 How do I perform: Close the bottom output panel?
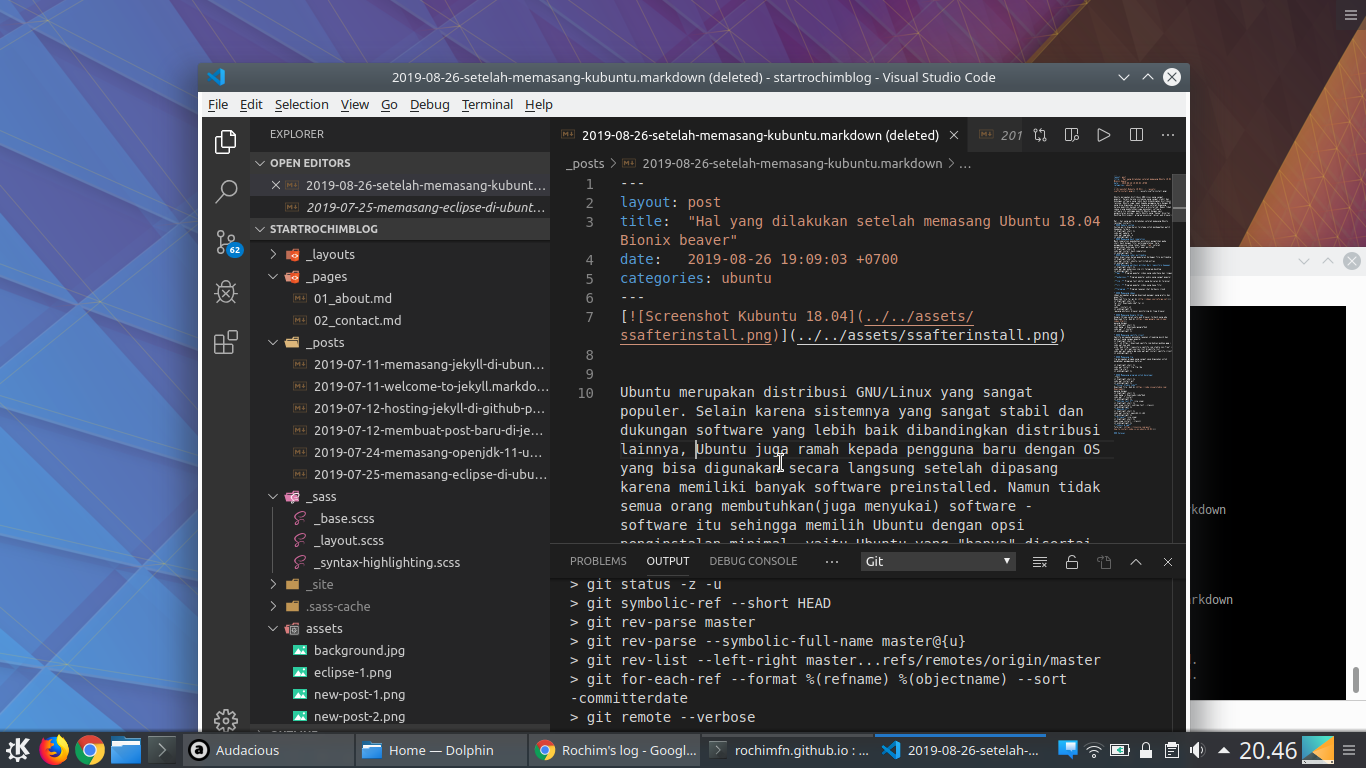pyautogui.click(x=1168, y=562)
